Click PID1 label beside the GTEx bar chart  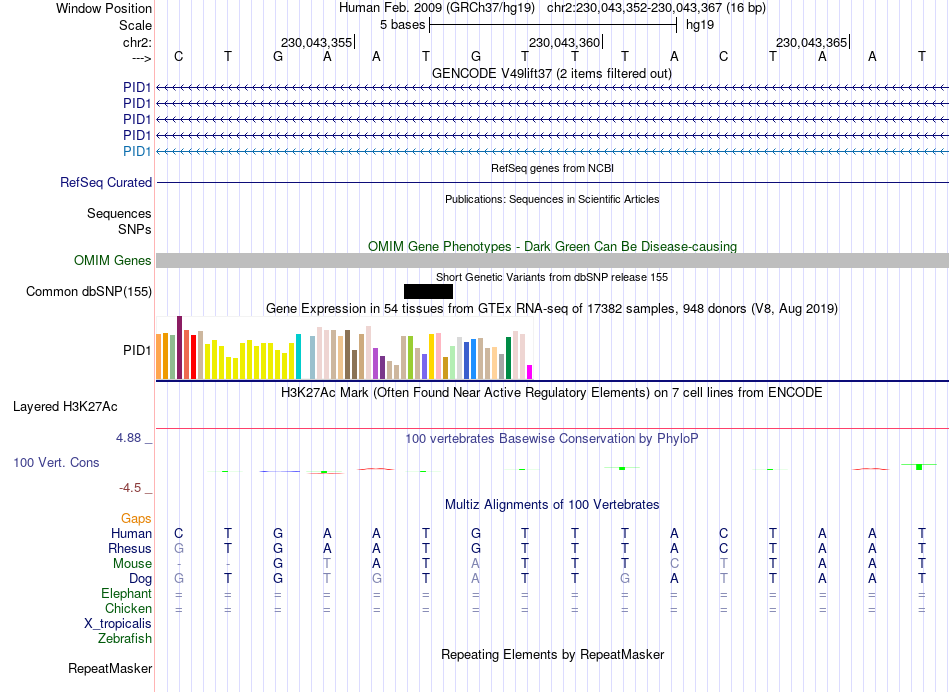tap(137, 350)
